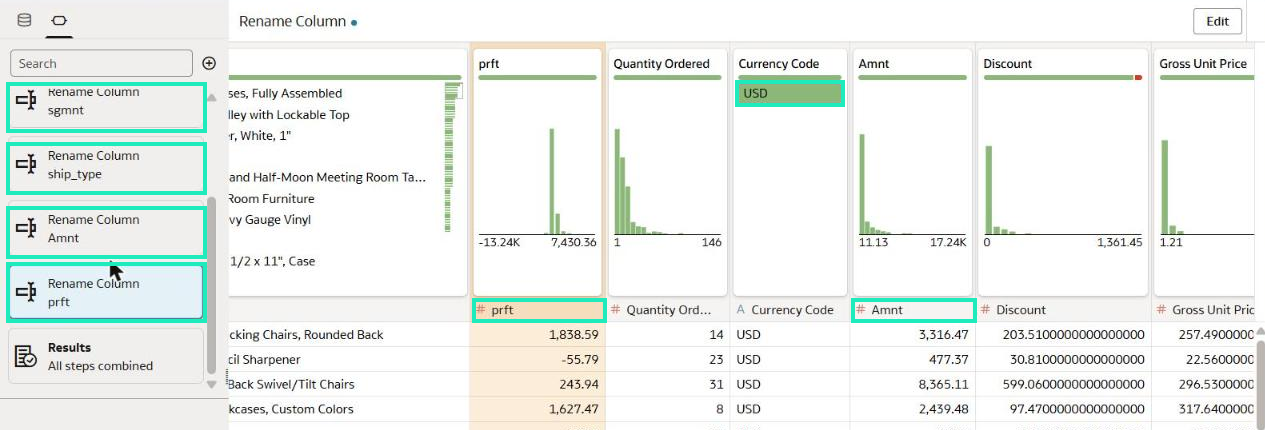This screenshot has height=430, width=1265.
Task: Click 'Room Furniture' value in first tile
Action: [x=271, y=199]
